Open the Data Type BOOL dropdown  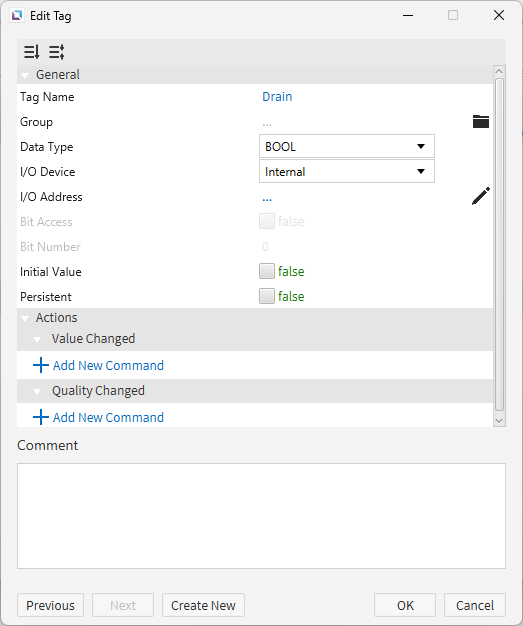point(347,146)
